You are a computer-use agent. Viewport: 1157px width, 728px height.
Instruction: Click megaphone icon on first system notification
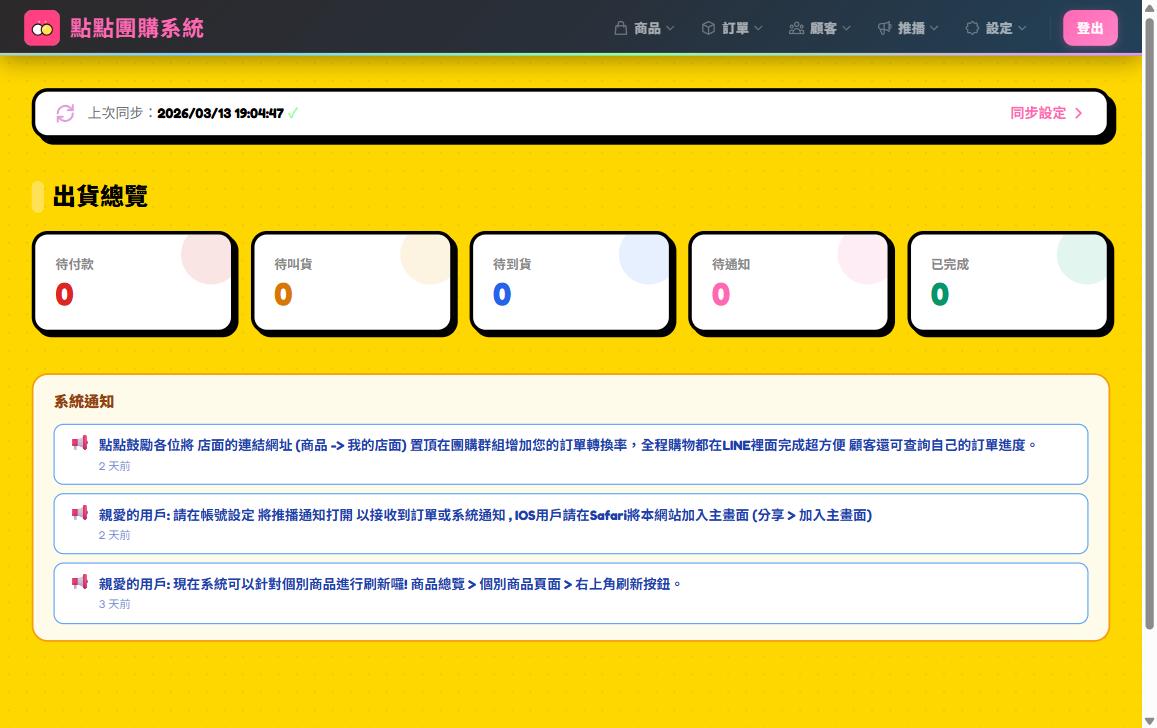[x=80, y=444]
